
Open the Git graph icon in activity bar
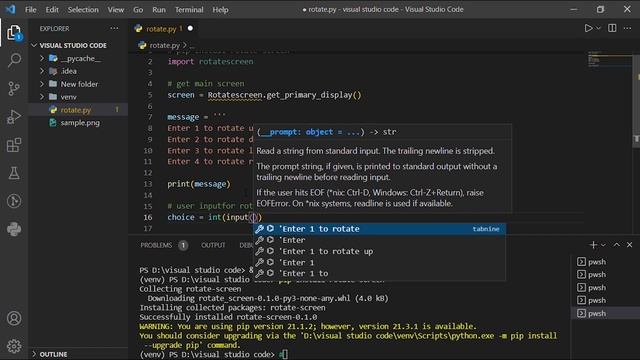[x=14, y=201]
